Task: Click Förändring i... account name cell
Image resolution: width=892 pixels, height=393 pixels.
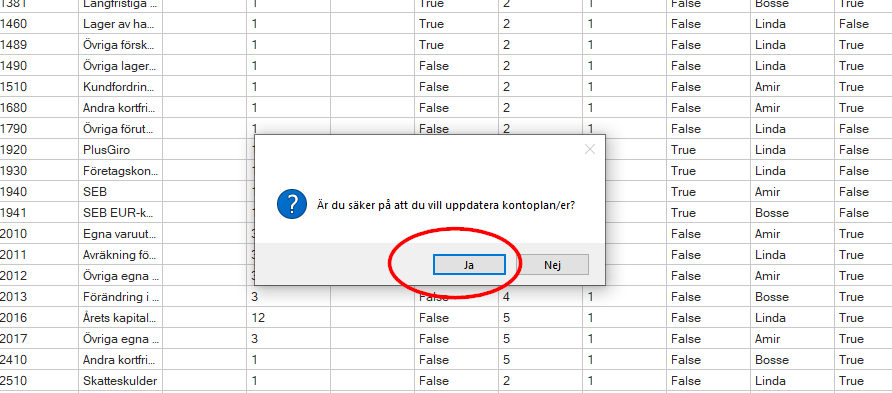Action: pyautogui.click(x=120, y=297)
